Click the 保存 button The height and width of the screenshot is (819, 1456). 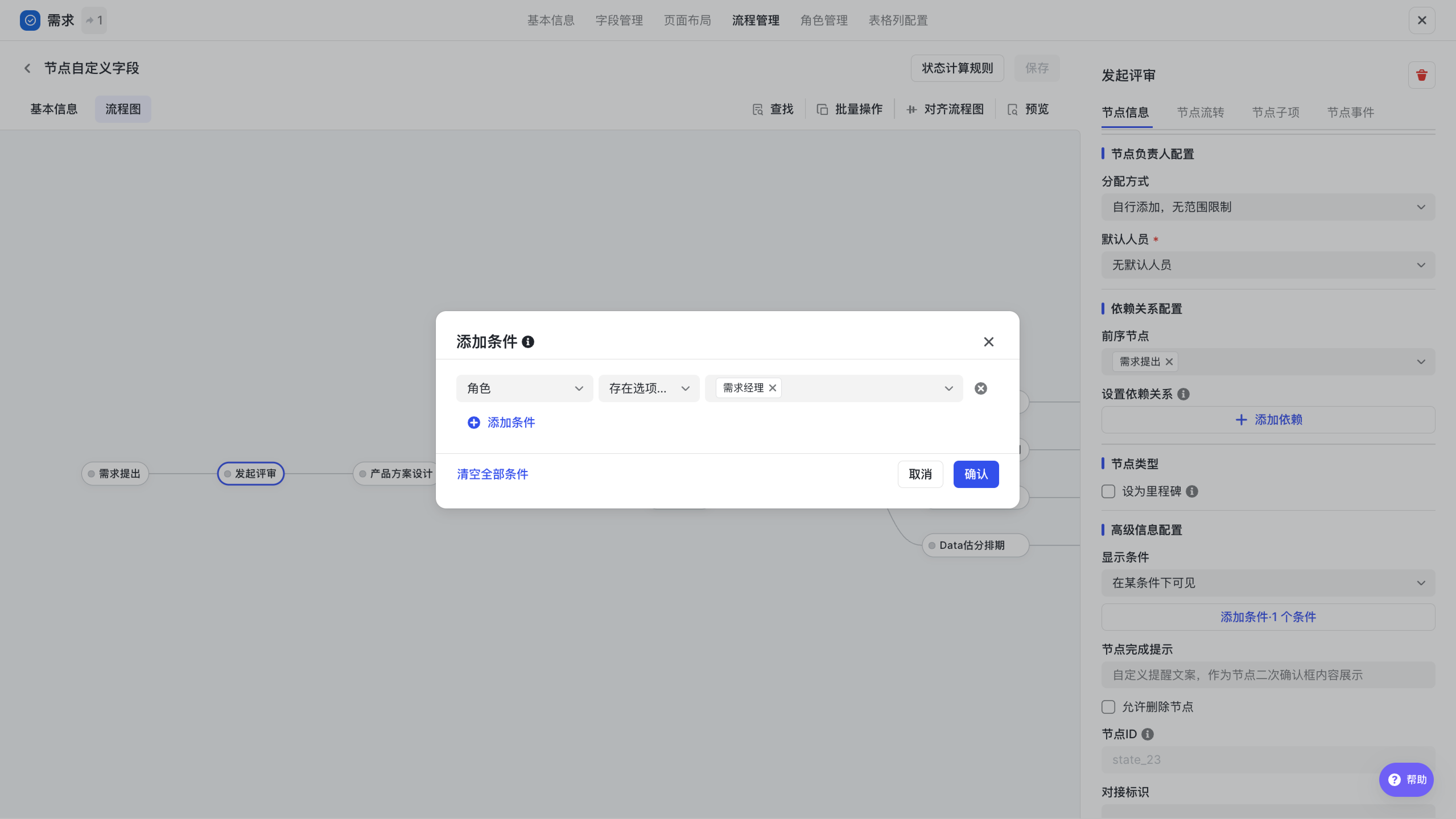[1037, 68]
